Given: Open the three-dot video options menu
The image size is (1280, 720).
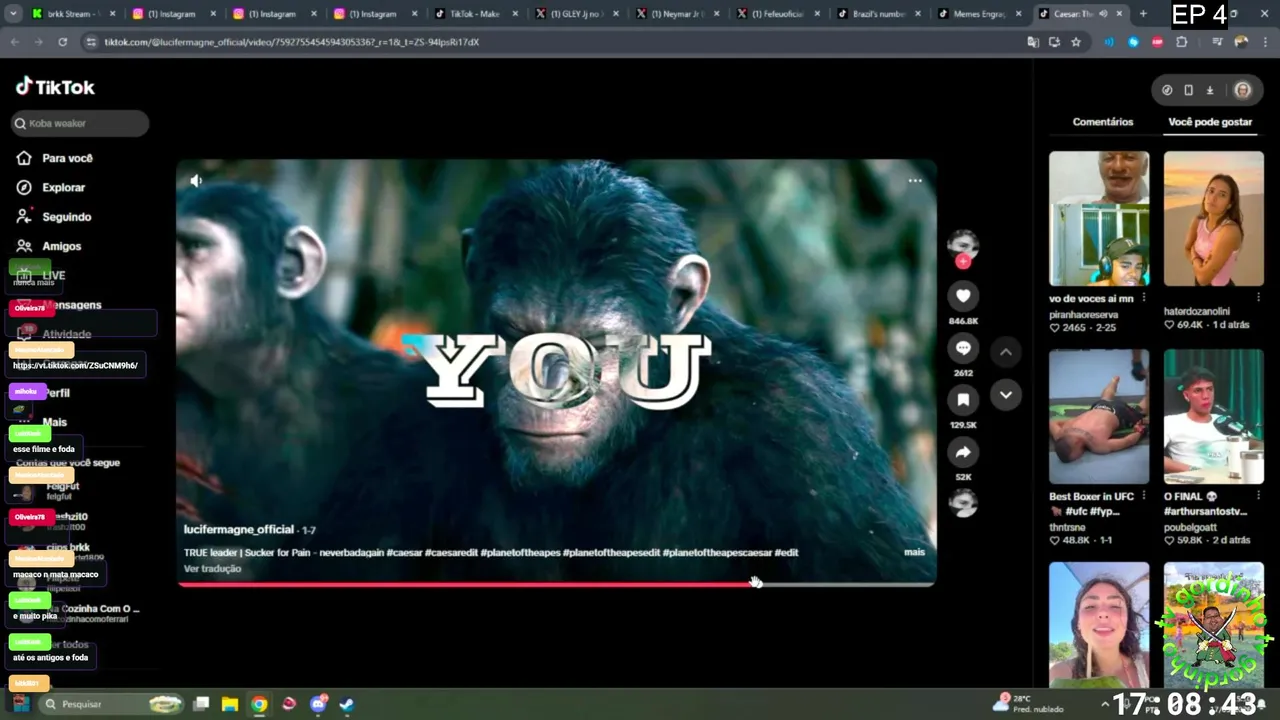Looking at the screenshot, I should (x=914, y=181).
